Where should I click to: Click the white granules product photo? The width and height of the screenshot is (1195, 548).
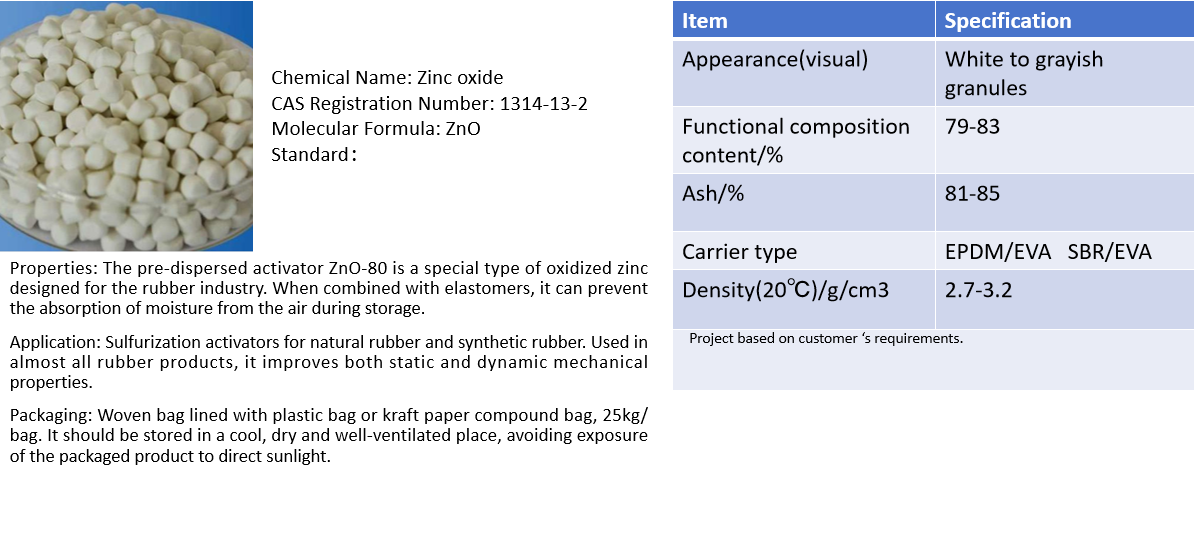[x=126, y=127]
